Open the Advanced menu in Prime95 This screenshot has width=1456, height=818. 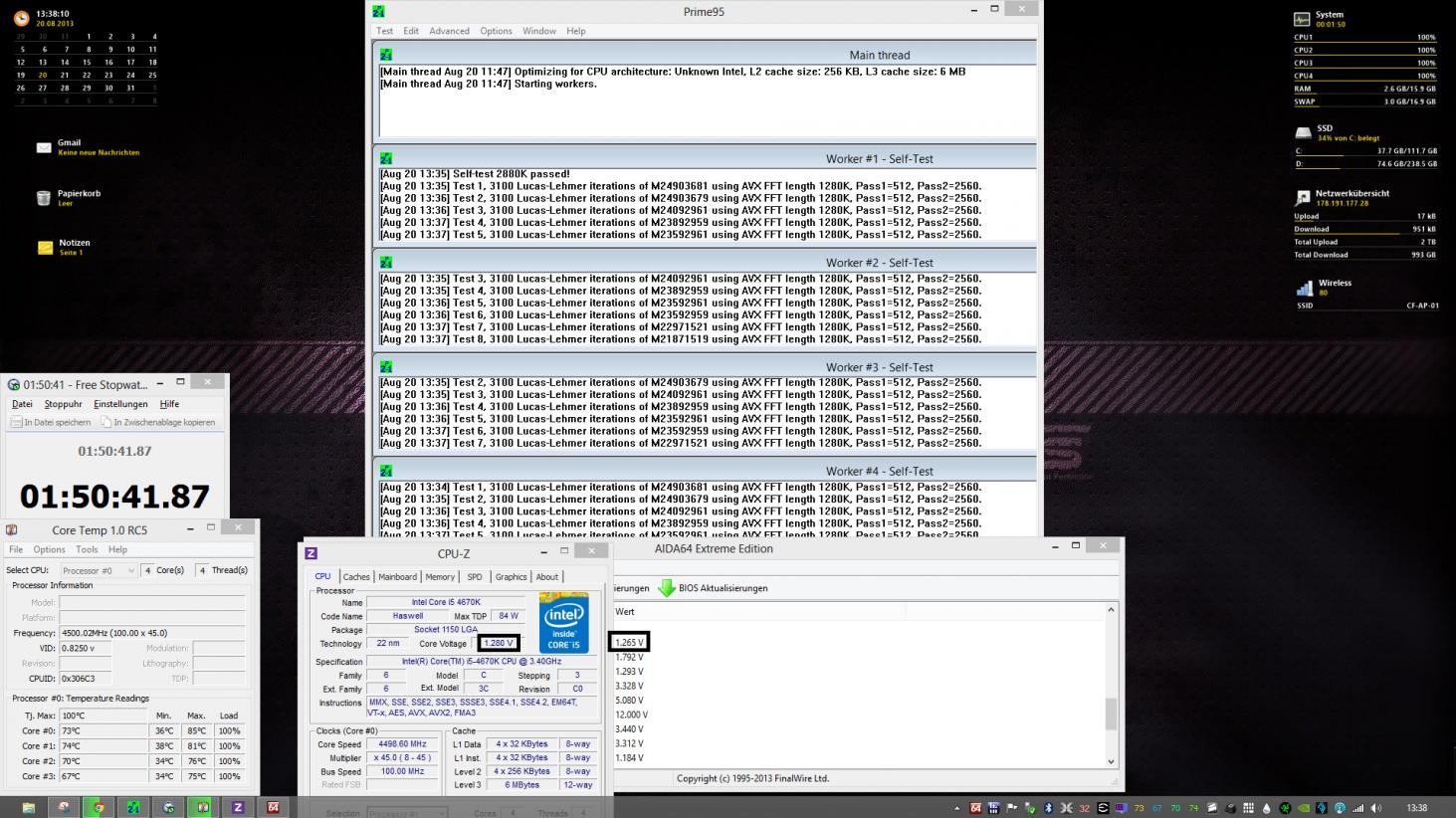449,31
